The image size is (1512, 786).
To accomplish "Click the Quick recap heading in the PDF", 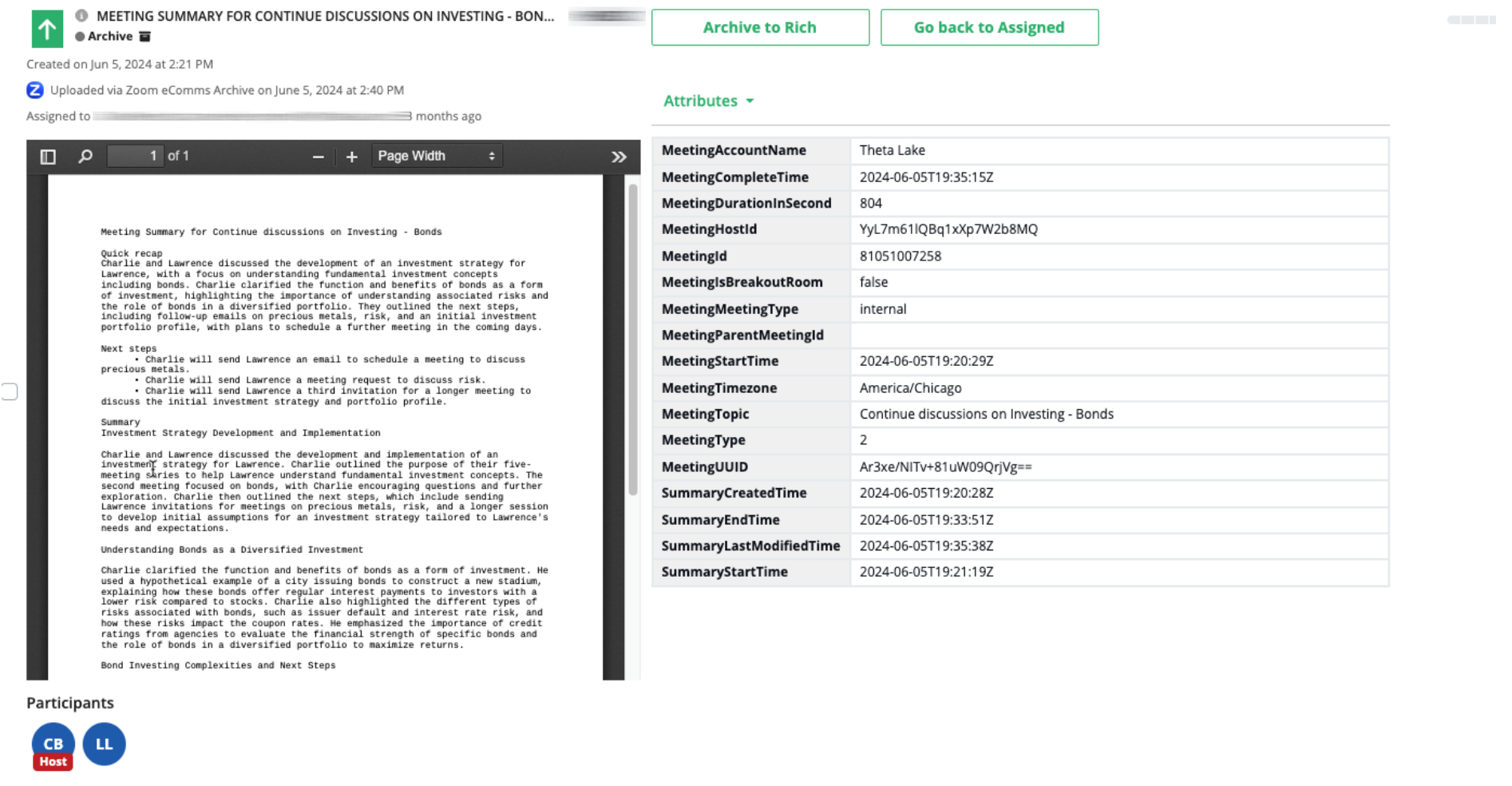I will 132,253.
